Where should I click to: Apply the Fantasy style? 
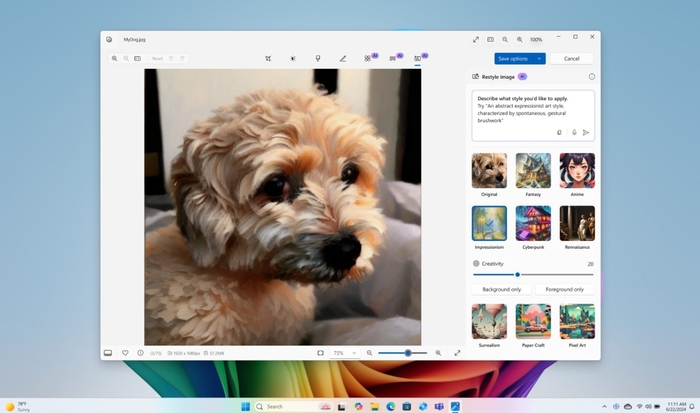(533, 171)
